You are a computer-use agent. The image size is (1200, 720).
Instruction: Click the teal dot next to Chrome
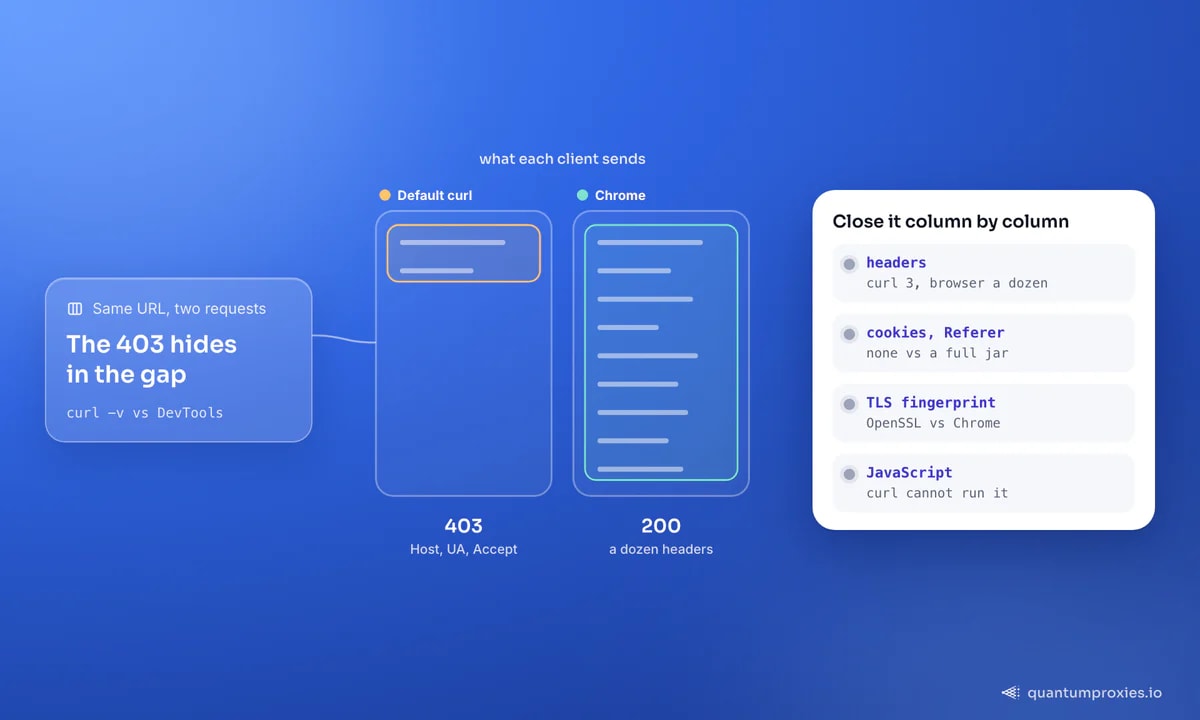[583, 195]
